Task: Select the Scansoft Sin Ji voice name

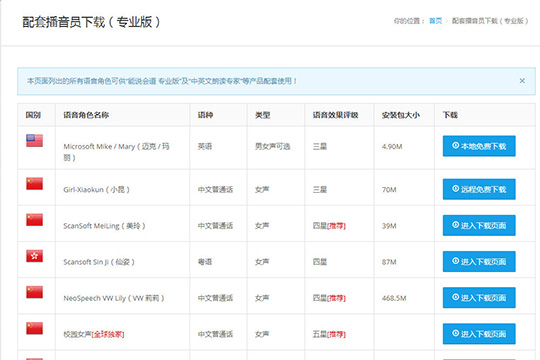Action: [99, 262]
